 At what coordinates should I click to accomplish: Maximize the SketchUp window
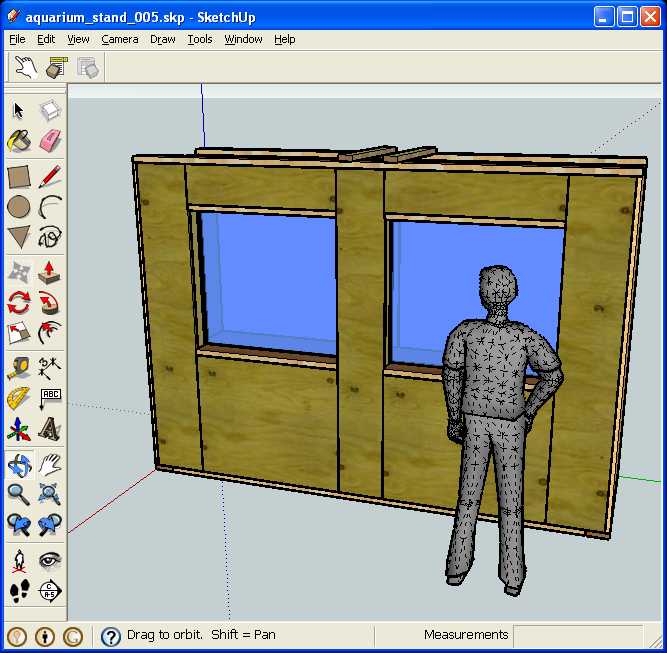pos(627,17)
